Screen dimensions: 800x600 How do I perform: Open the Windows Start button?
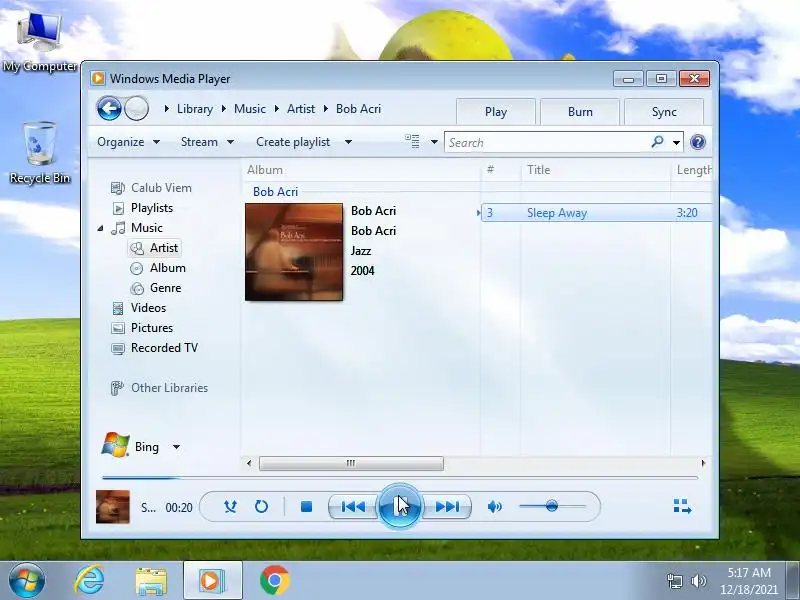pyautogui.click(x=26, y=581)
